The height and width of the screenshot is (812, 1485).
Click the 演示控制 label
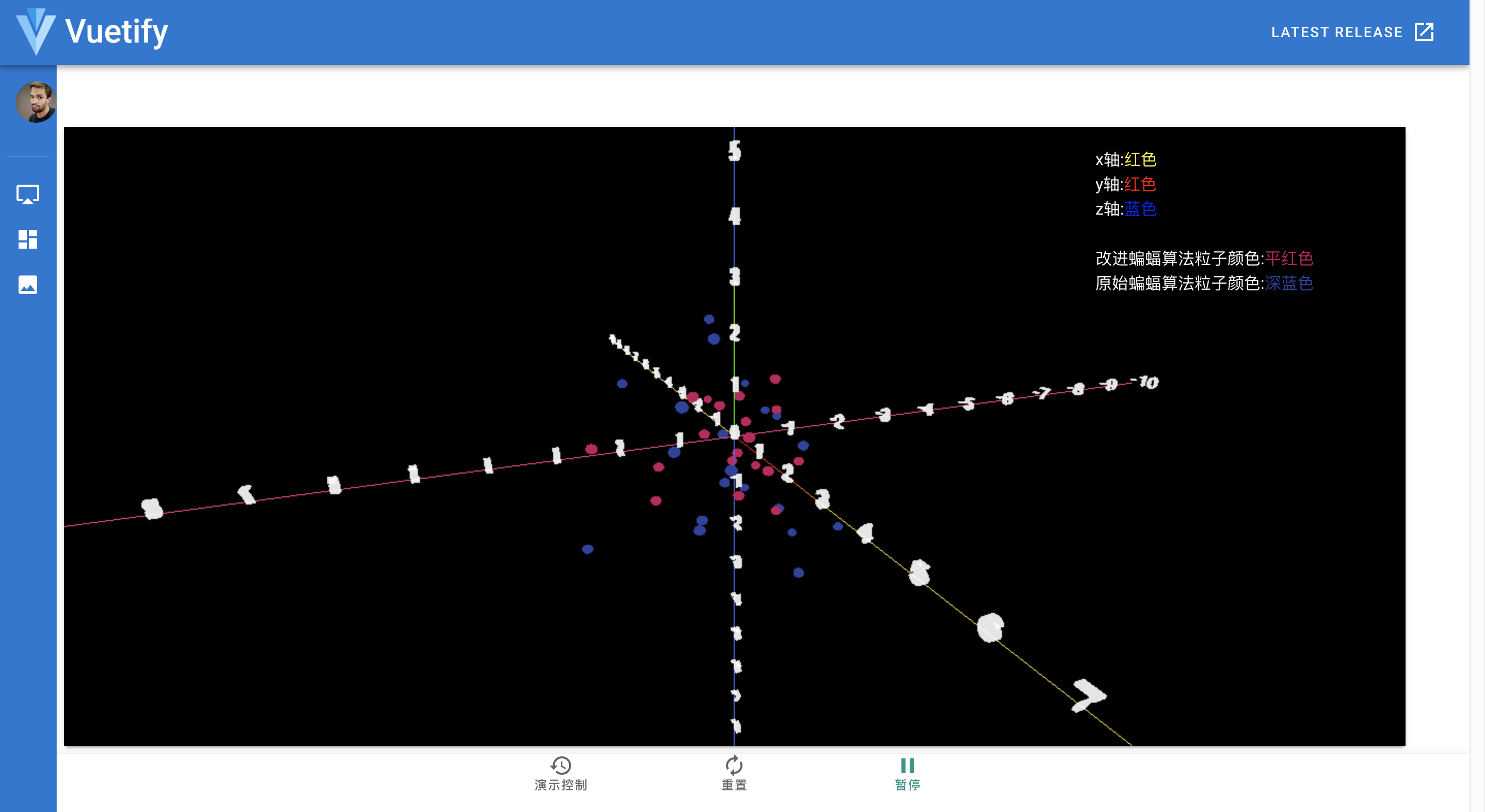click(560, 785)
